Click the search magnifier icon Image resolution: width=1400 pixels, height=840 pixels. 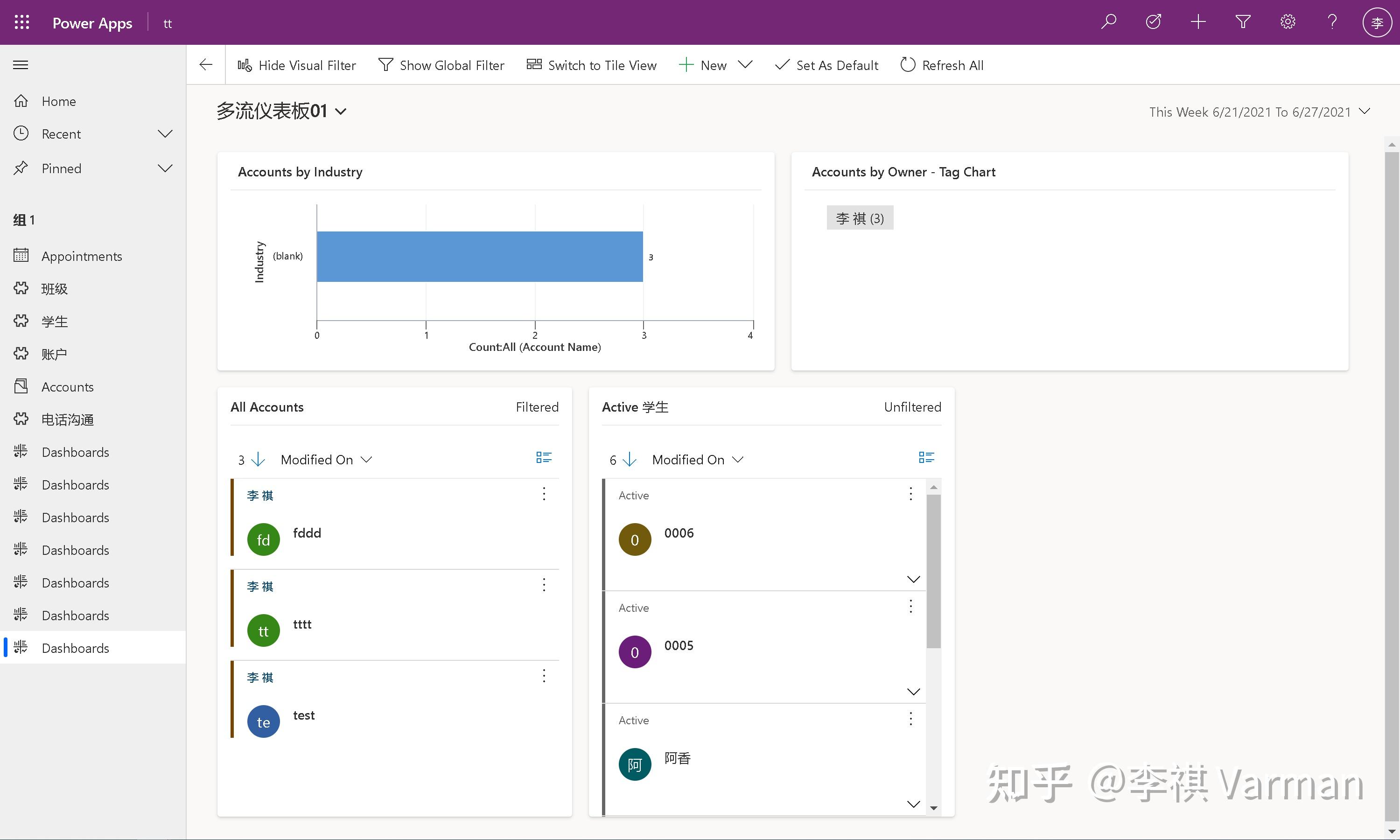click(x=1108, y=22)
